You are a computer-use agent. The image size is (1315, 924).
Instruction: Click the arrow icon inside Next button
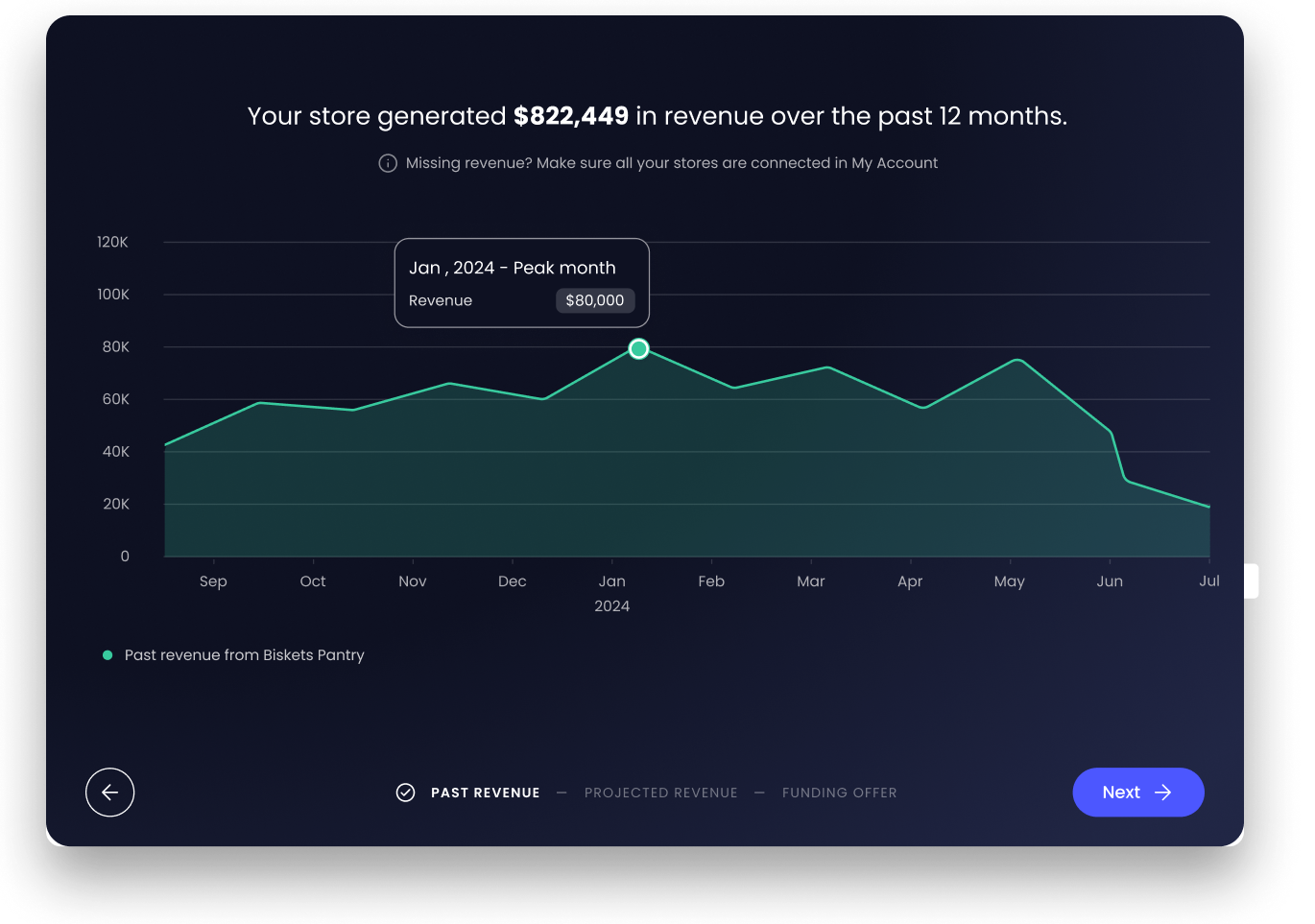tap(1163, 793)
